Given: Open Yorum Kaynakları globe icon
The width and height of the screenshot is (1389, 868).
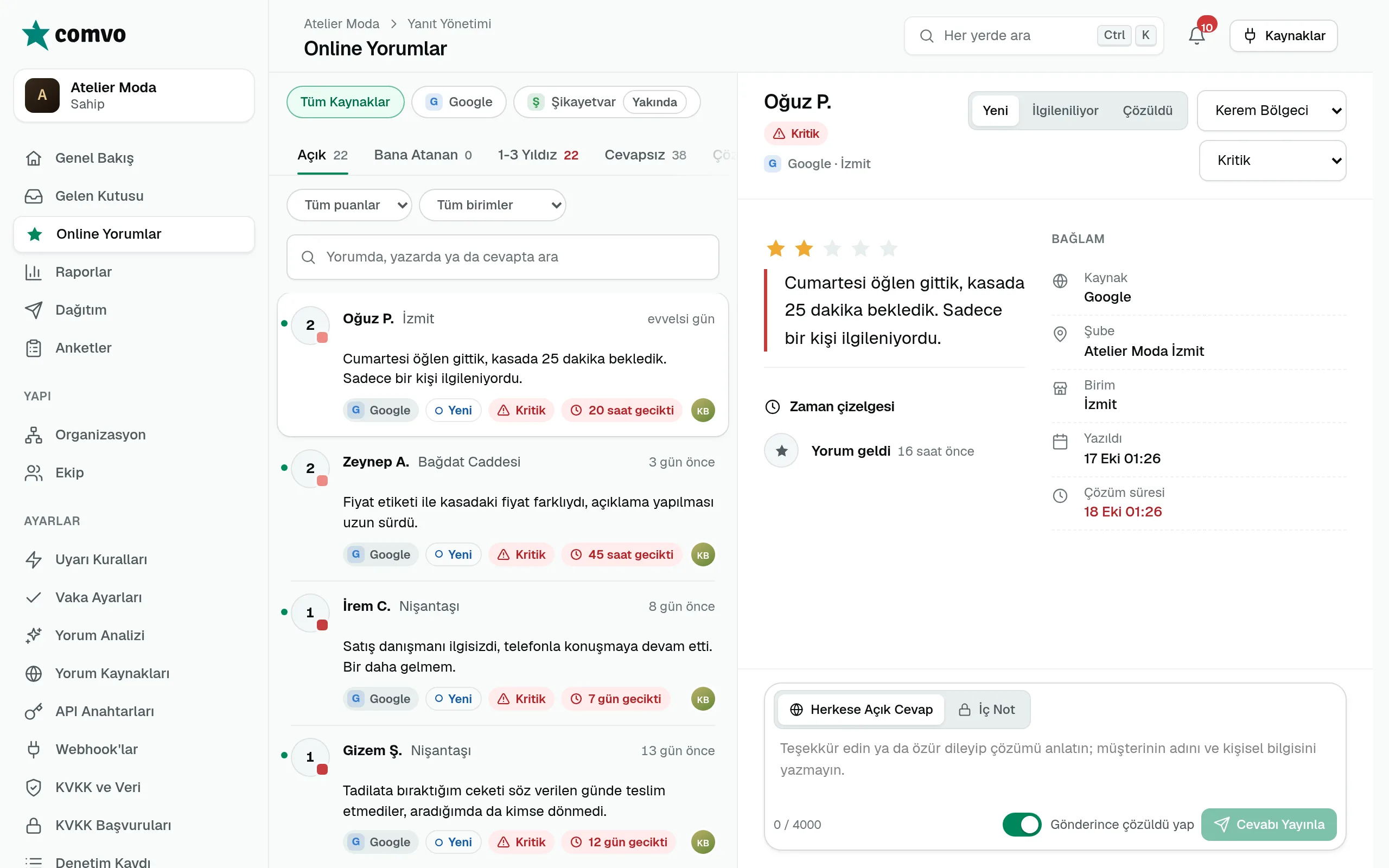Looking at the screenshot, I should 33,673.
